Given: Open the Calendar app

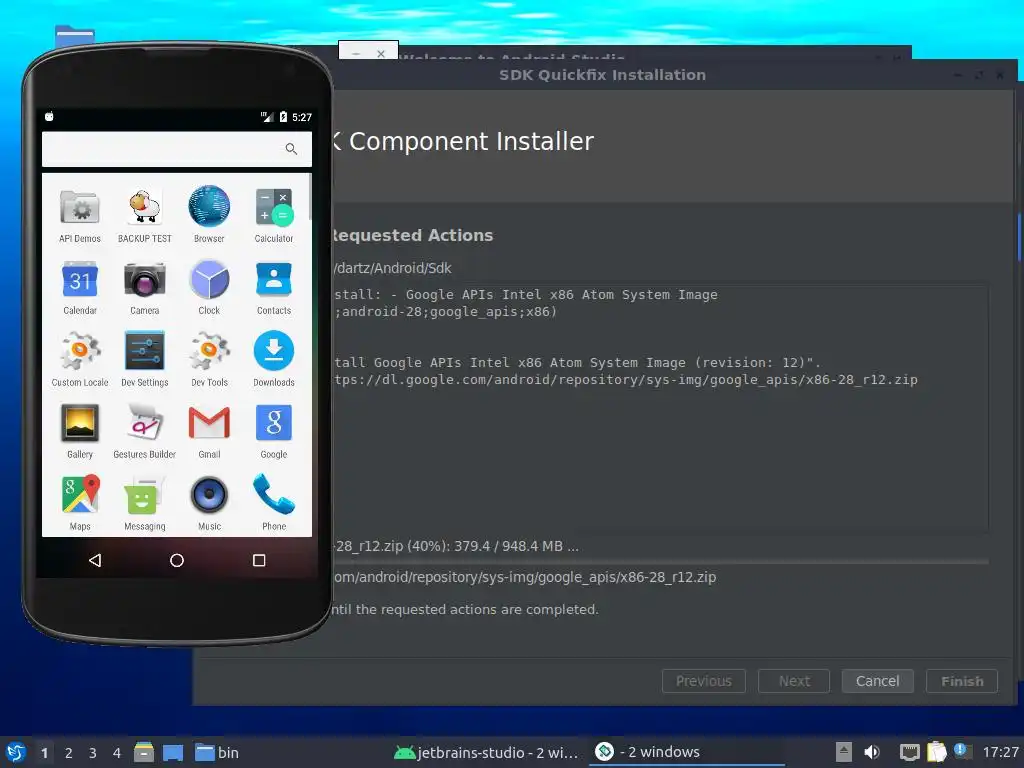Looking at the screenshot, I should coord(80,287).
